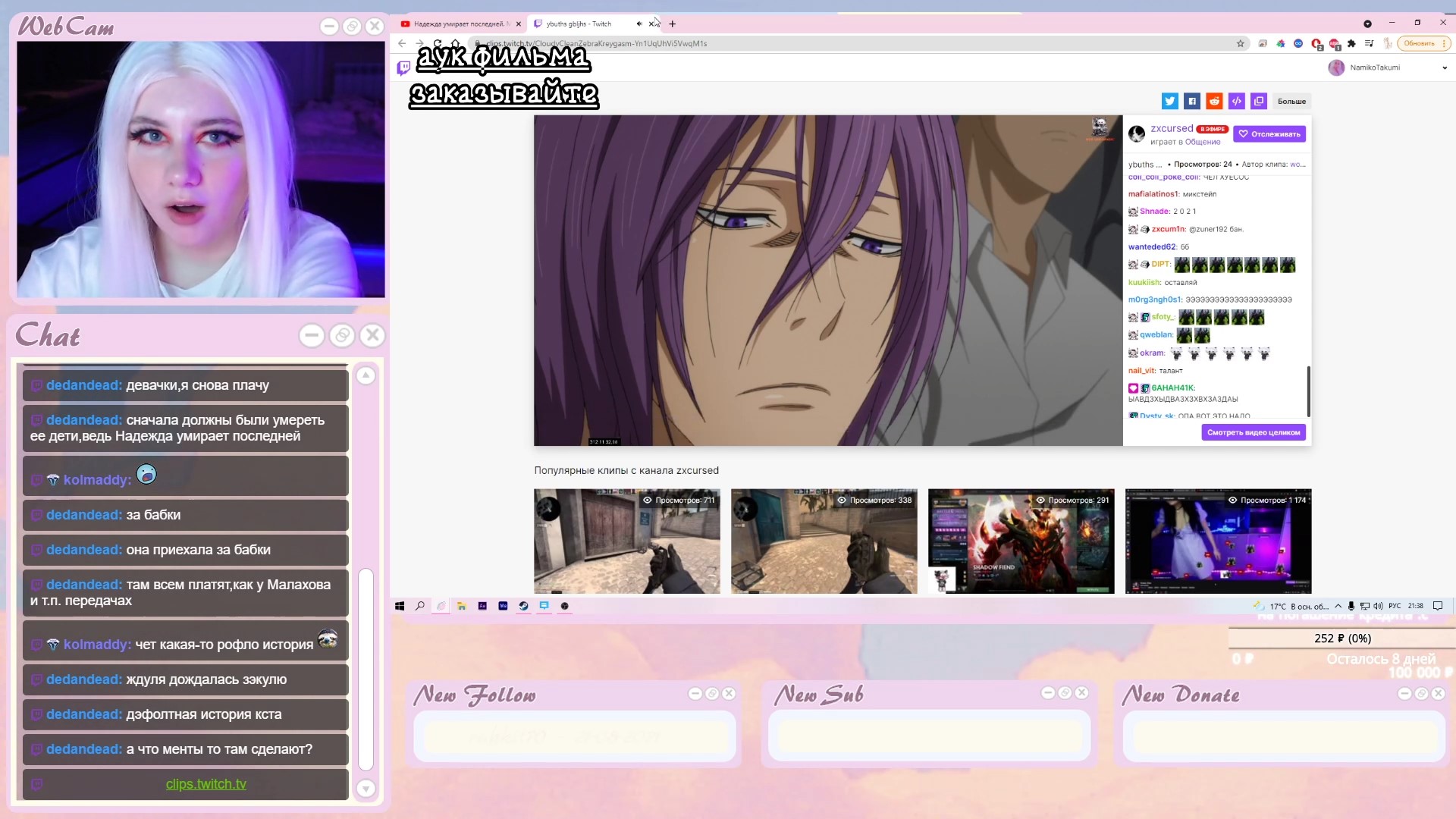
Task: Open the clips.twitch.tv link in chat
Action: coord(206,784)
